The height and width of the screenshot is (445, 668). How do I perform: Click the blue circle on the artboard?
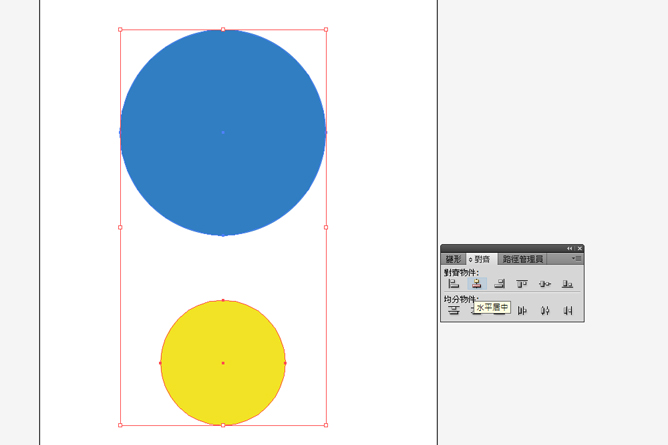[x=223, y=132]
